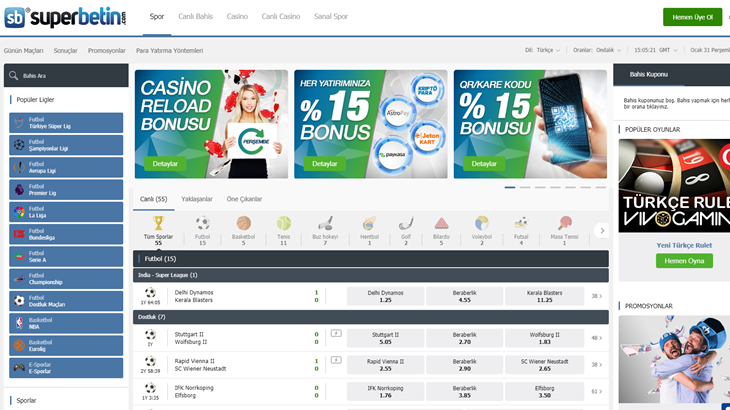The height and width of the screenshot is (410, 730).
Task: Open the Spor top tab
Action: (157, 17)
